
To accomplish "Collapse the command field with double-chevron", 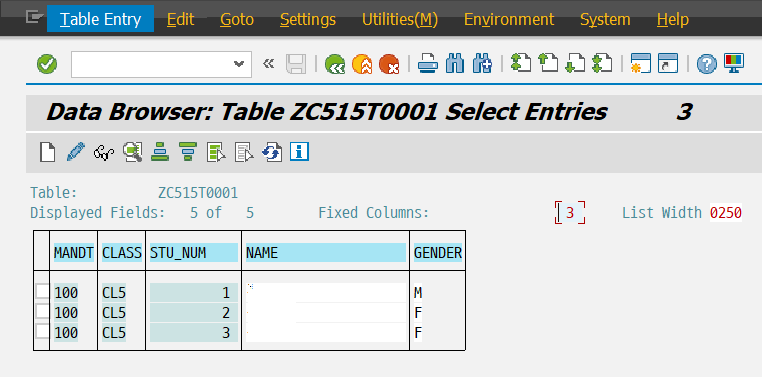I will 268,64.
